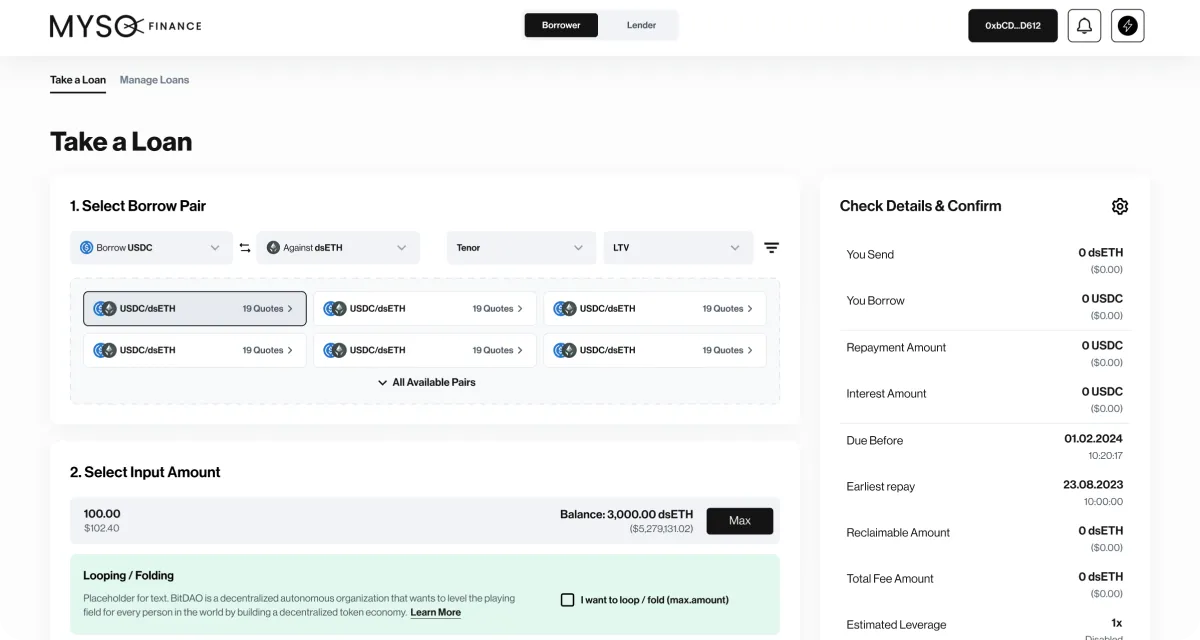1200x640 pixels.
Task: Open the Borrow USDC dropdown
Action: tap(151, 248)
